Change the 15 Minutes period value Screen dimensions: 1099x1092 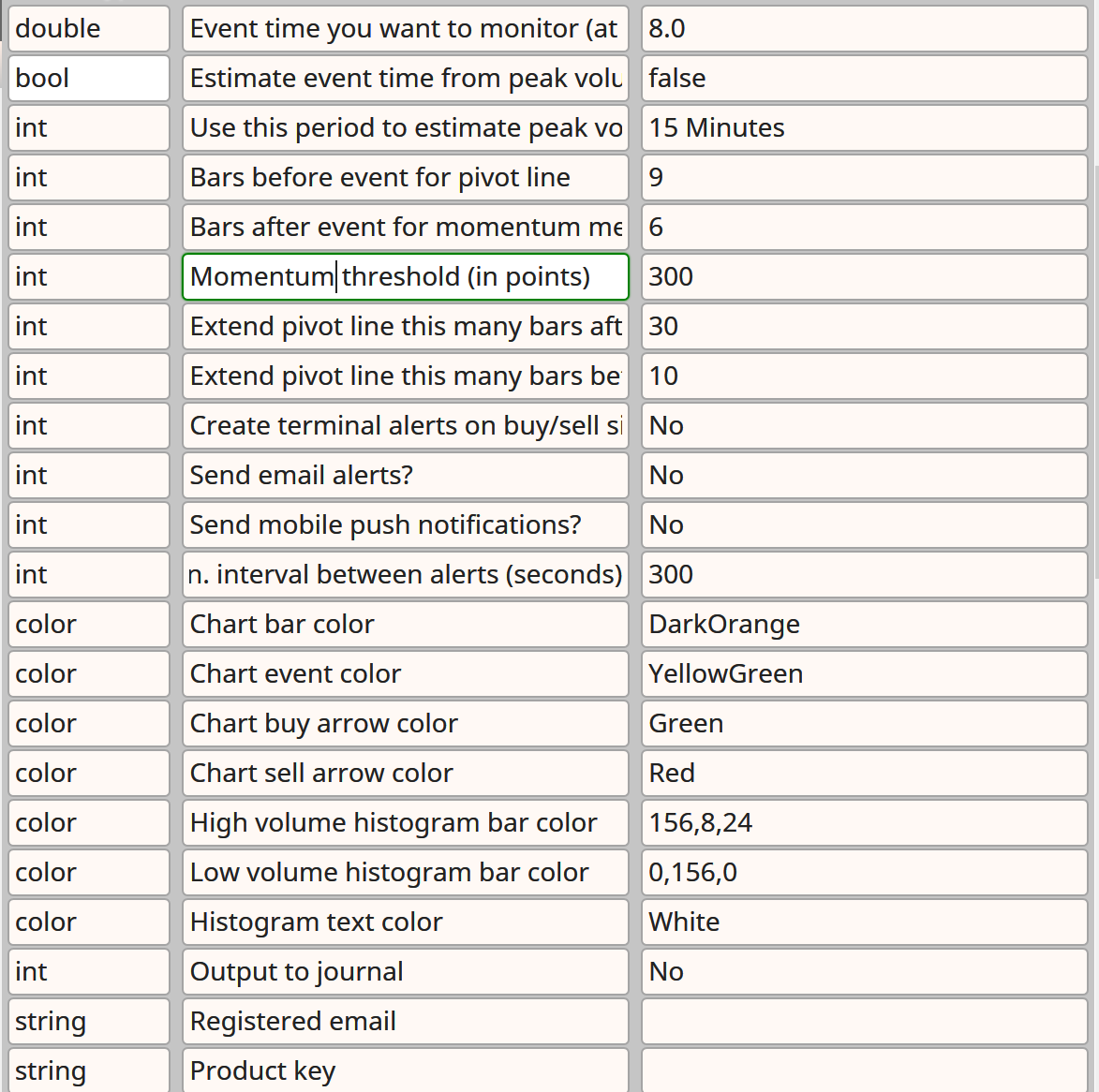point(864,128)
